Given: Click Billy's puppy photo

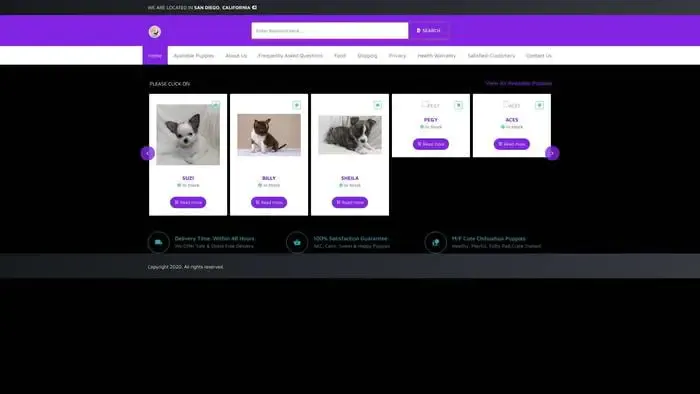Looking at the screenshot, I should point(269,135).
